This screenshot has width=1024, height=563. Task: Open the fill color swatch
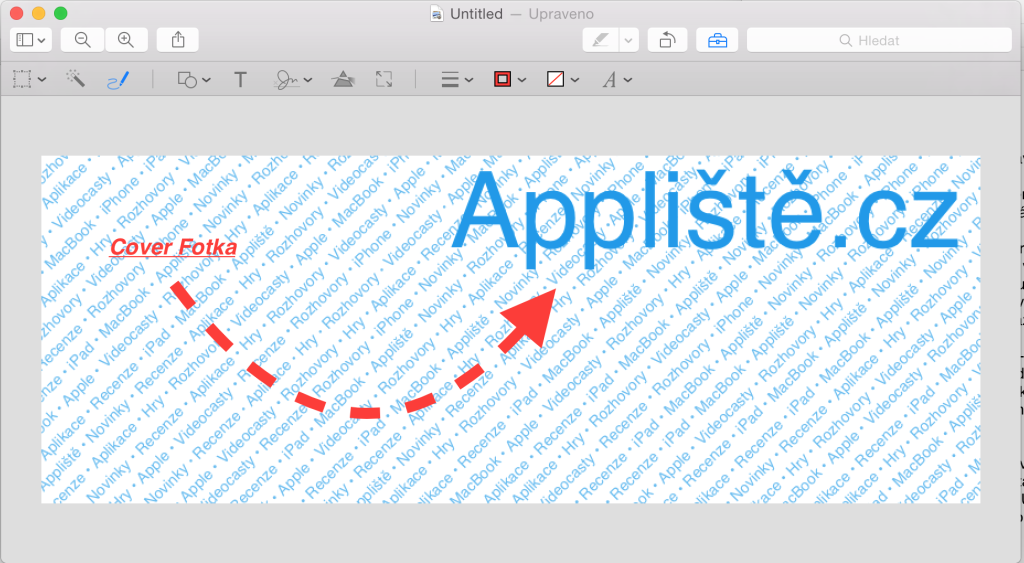tap(555, 80)
